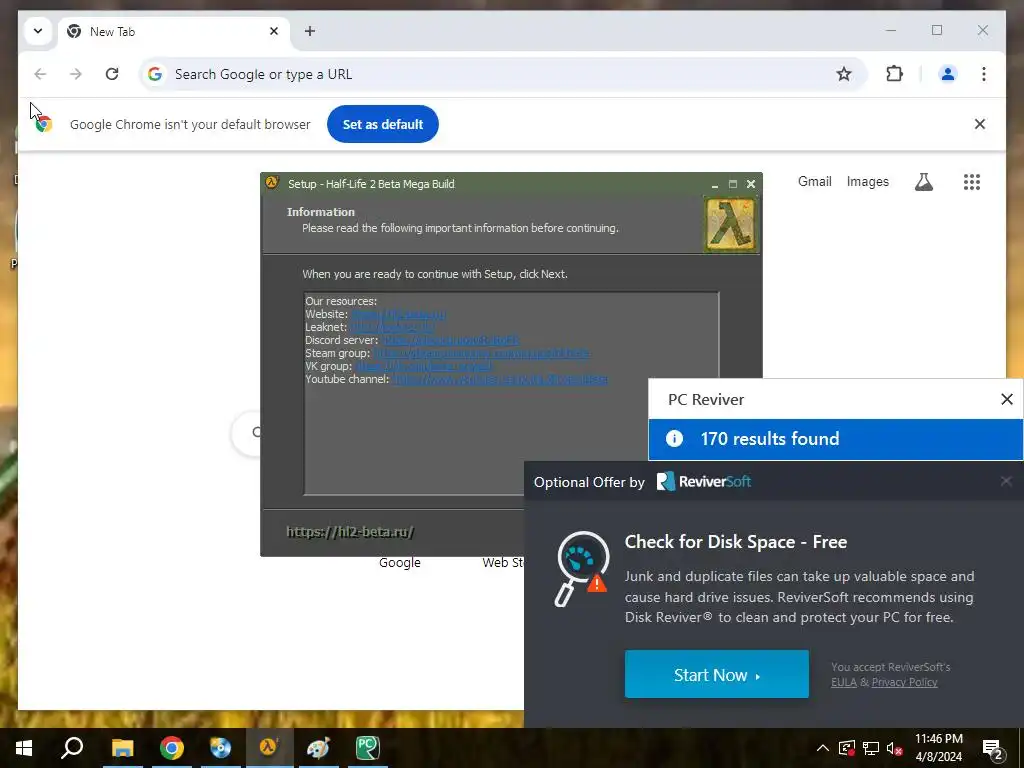Open the VK group link in setup
The width and height of the screenshot is (1024, 768).
click(423, 366)
